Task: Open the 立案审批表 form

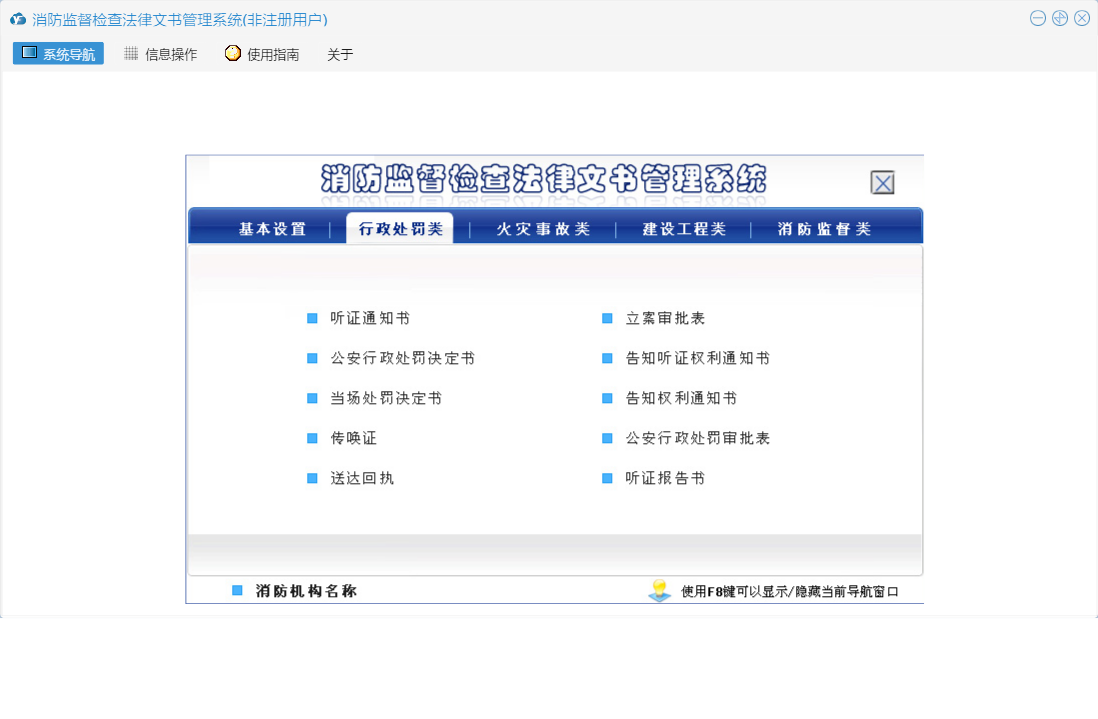Action: 665,318
